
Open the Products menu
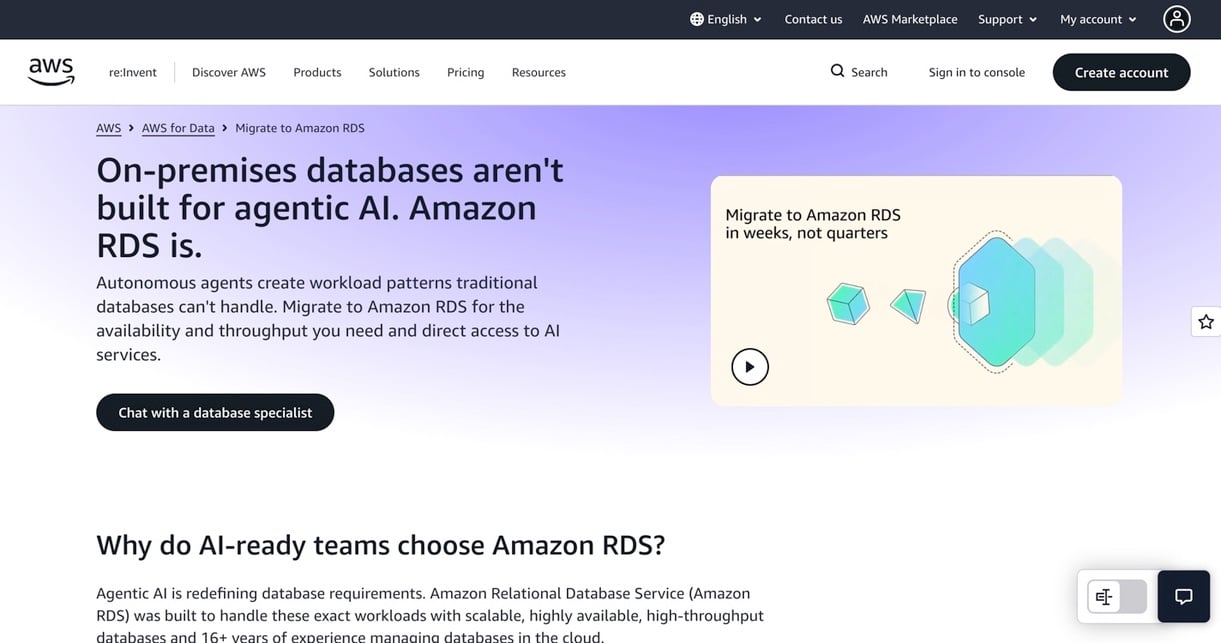pyautogui.click(x=317, y=72)
